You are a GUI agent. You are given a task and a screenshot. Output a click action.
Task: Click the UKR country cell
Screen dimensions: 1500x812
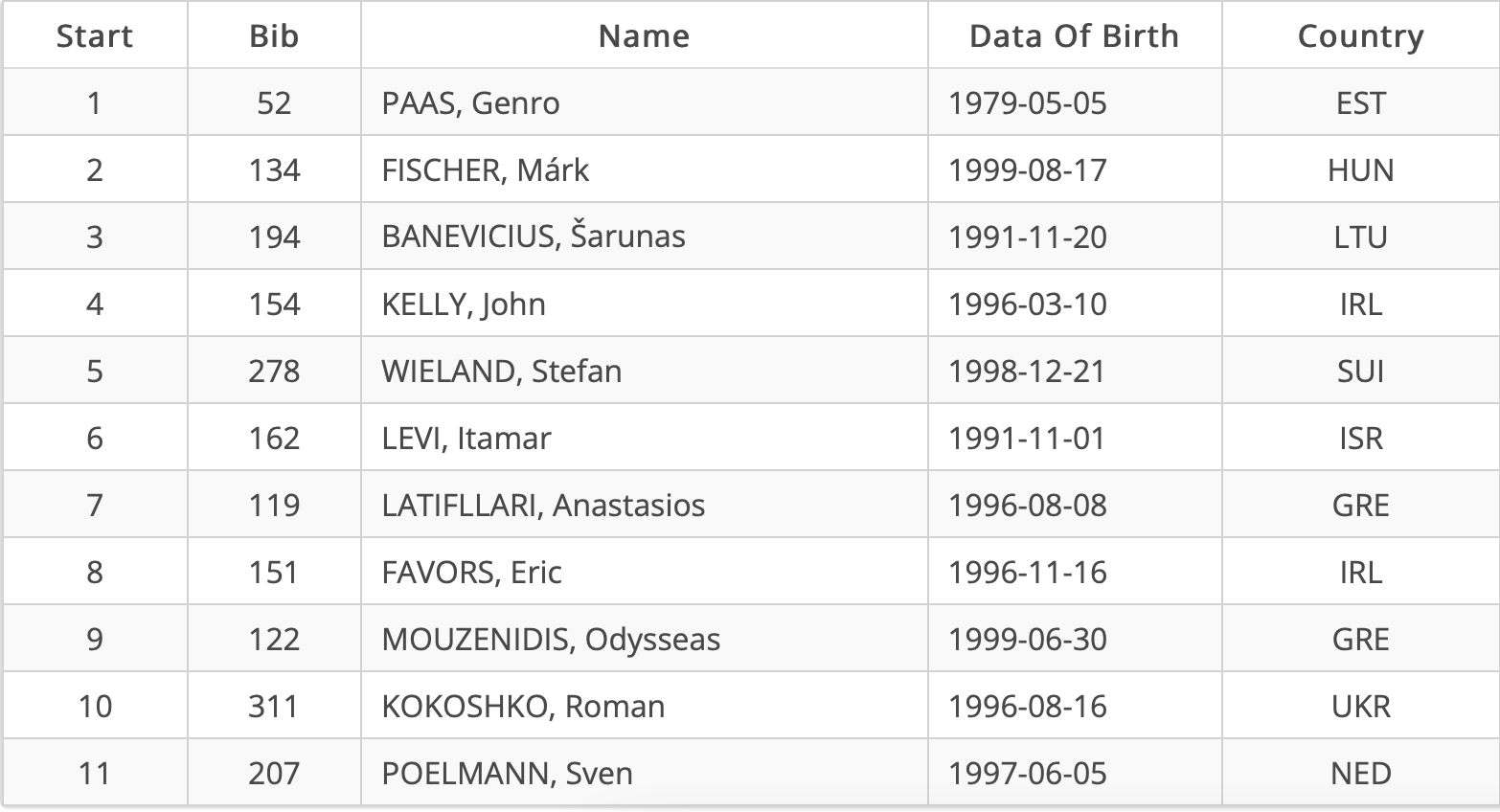[x=1360, y=707]
